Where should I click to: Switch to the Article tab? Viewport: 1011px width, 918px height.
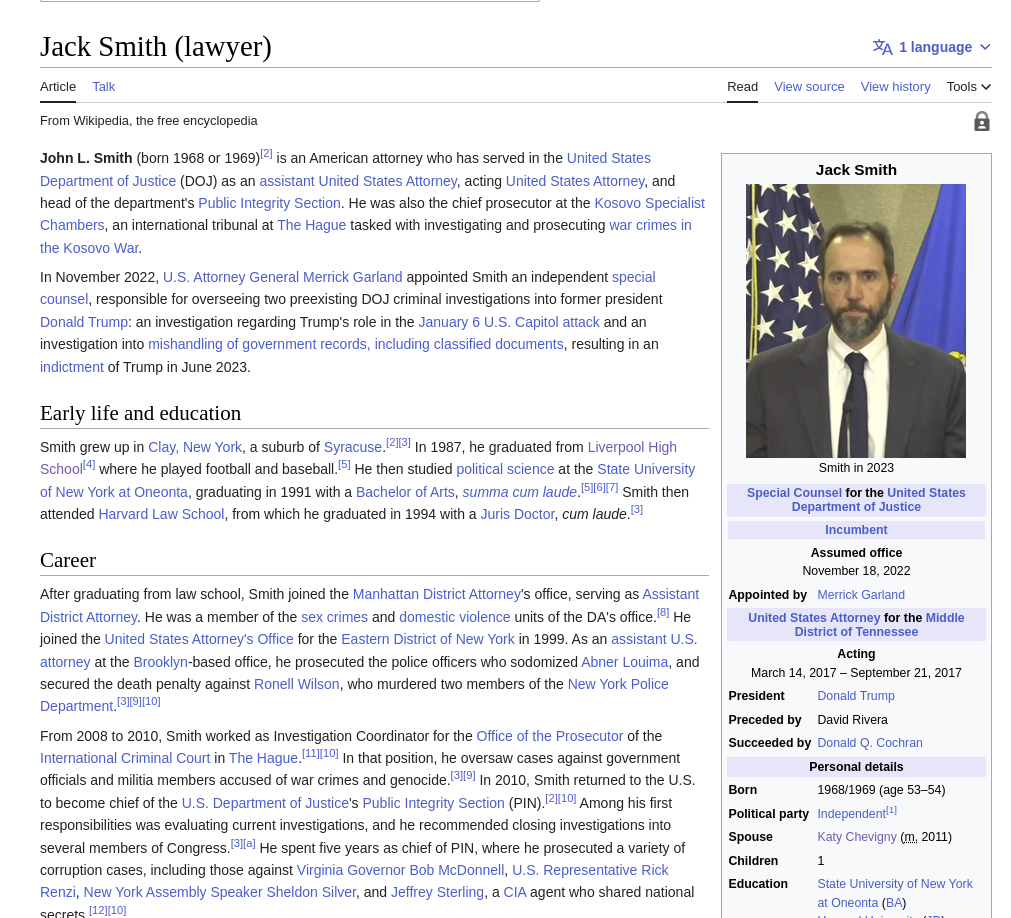pos(58,86)
